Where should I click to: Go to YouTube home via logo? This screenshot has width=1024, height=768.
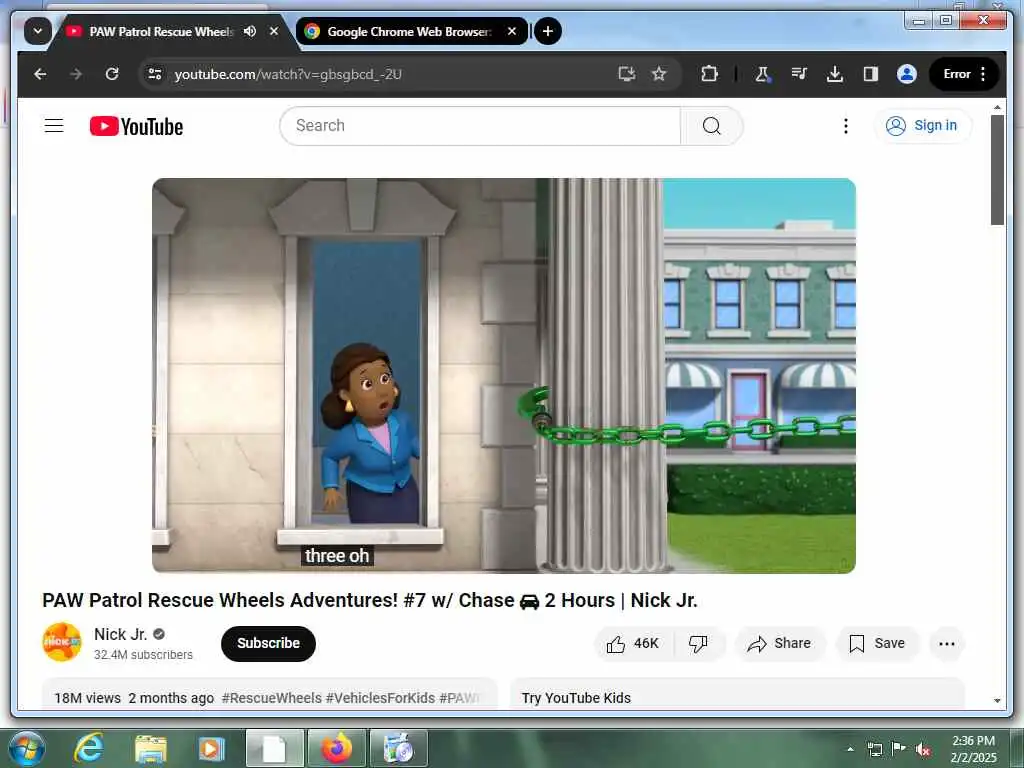coord(136,126)
